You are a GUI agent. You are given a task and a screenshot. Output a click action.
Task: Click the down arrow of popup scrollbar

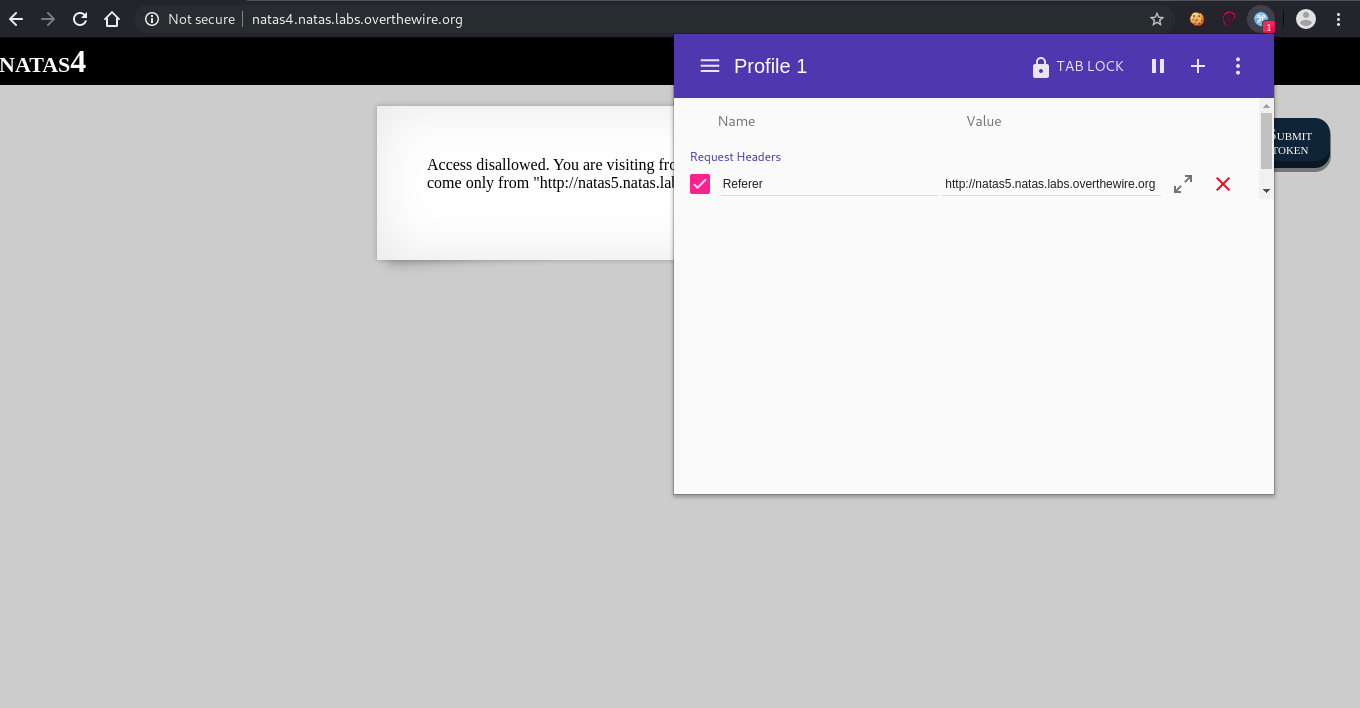pos(1267,190)
